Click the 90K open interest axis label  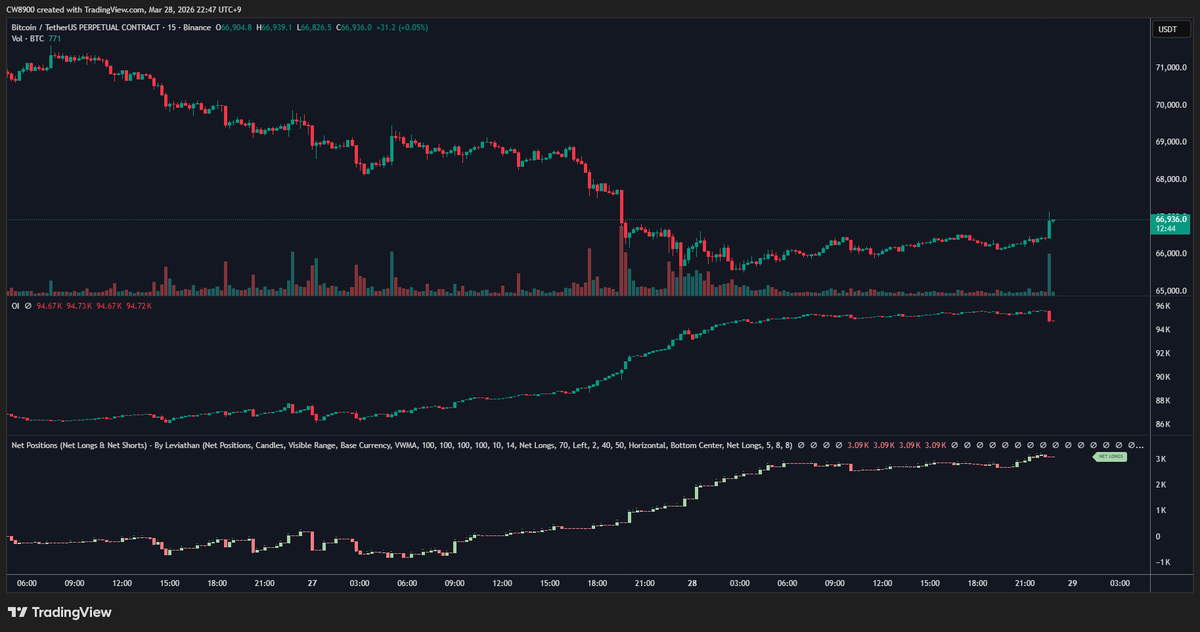point(1163,377)
